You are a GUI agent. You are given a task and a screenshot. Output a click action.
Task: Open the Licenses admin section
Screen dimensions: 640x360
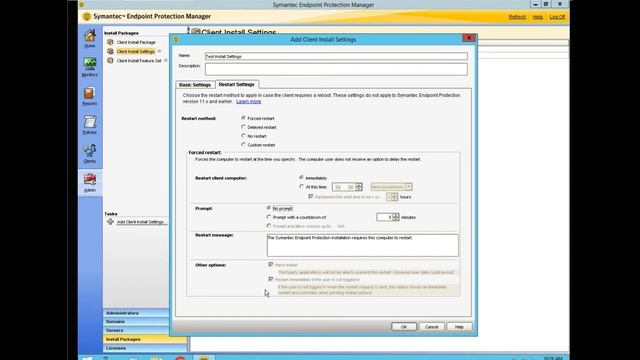click(145, 348)
